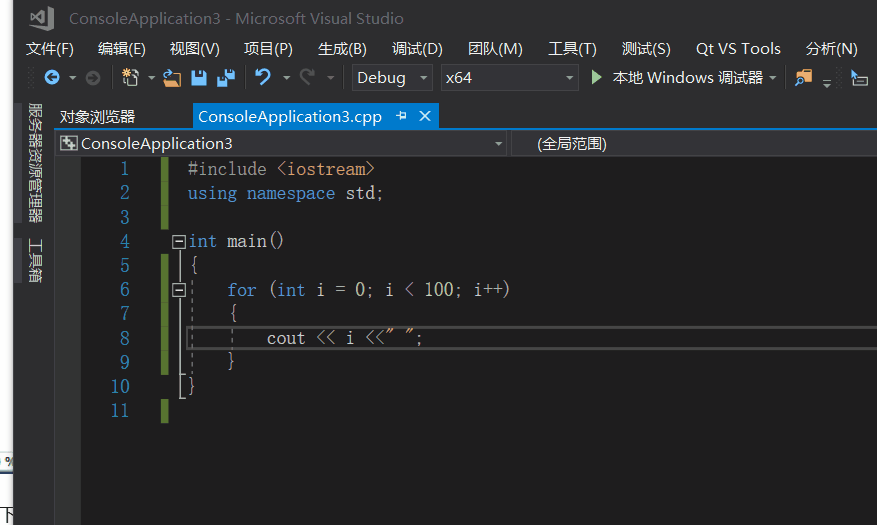The image size is (877, 525).
Task: Save current file with floppy icon
Action: (199, 78)
